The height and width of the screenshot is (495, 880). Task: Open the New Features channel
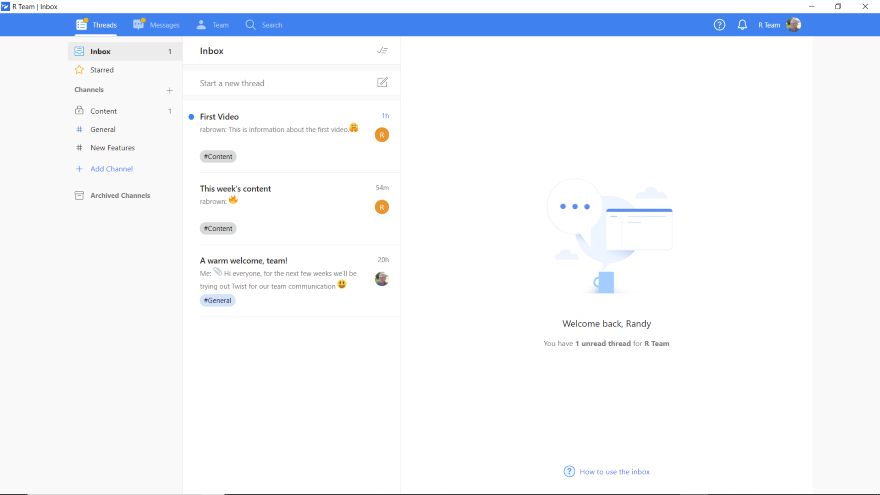(x=125, y=148)
